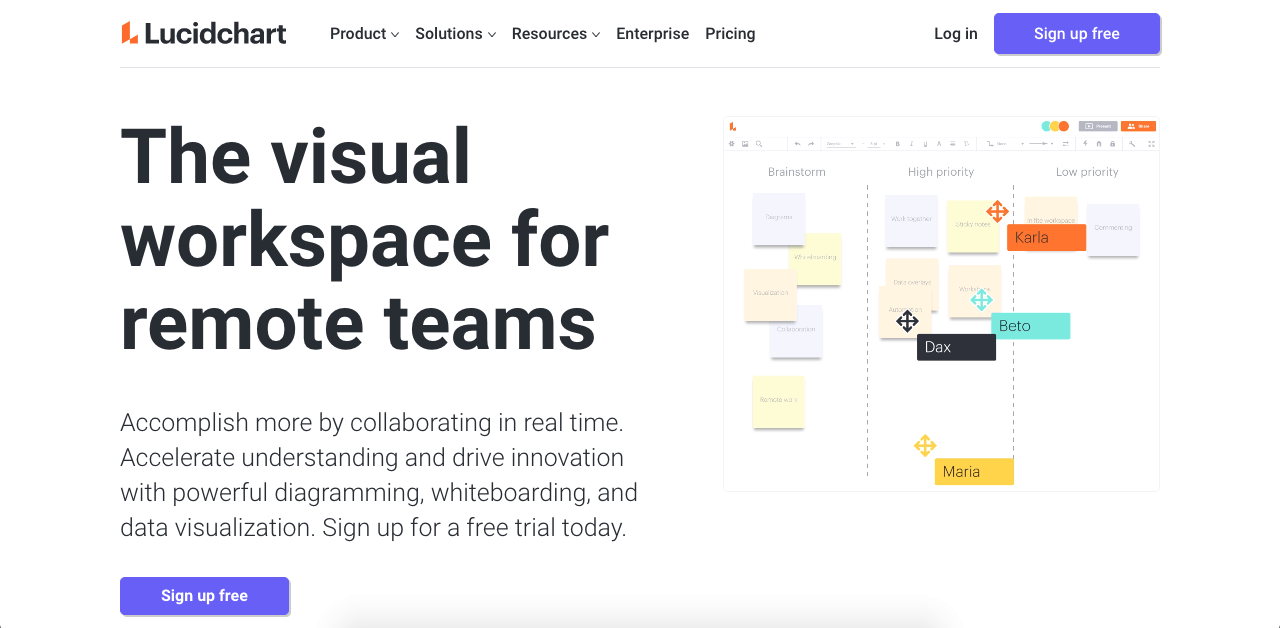Expand the Solutions menu

455,33
